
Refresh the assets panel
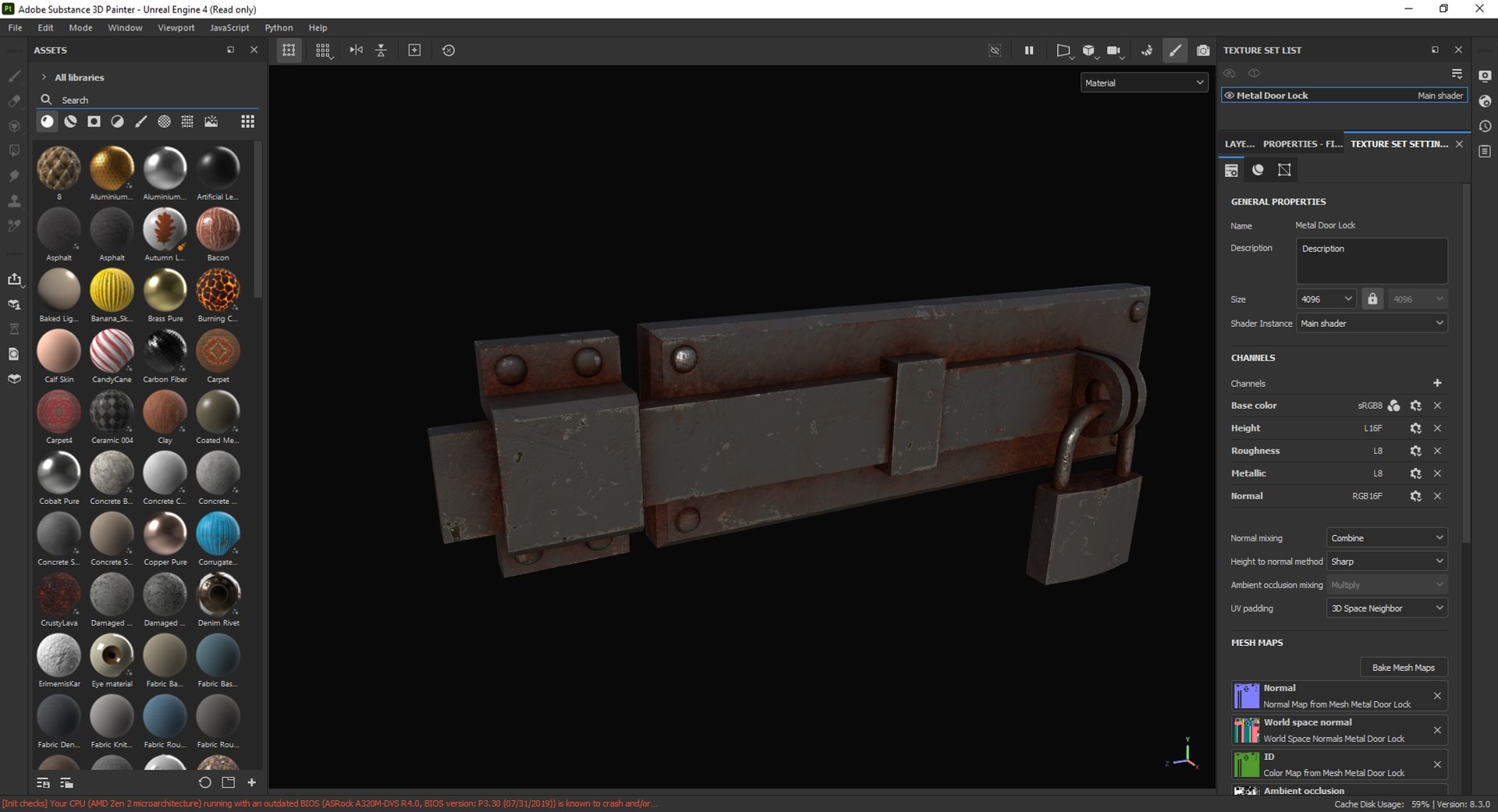pyautogui.click(x=205, y=782)
